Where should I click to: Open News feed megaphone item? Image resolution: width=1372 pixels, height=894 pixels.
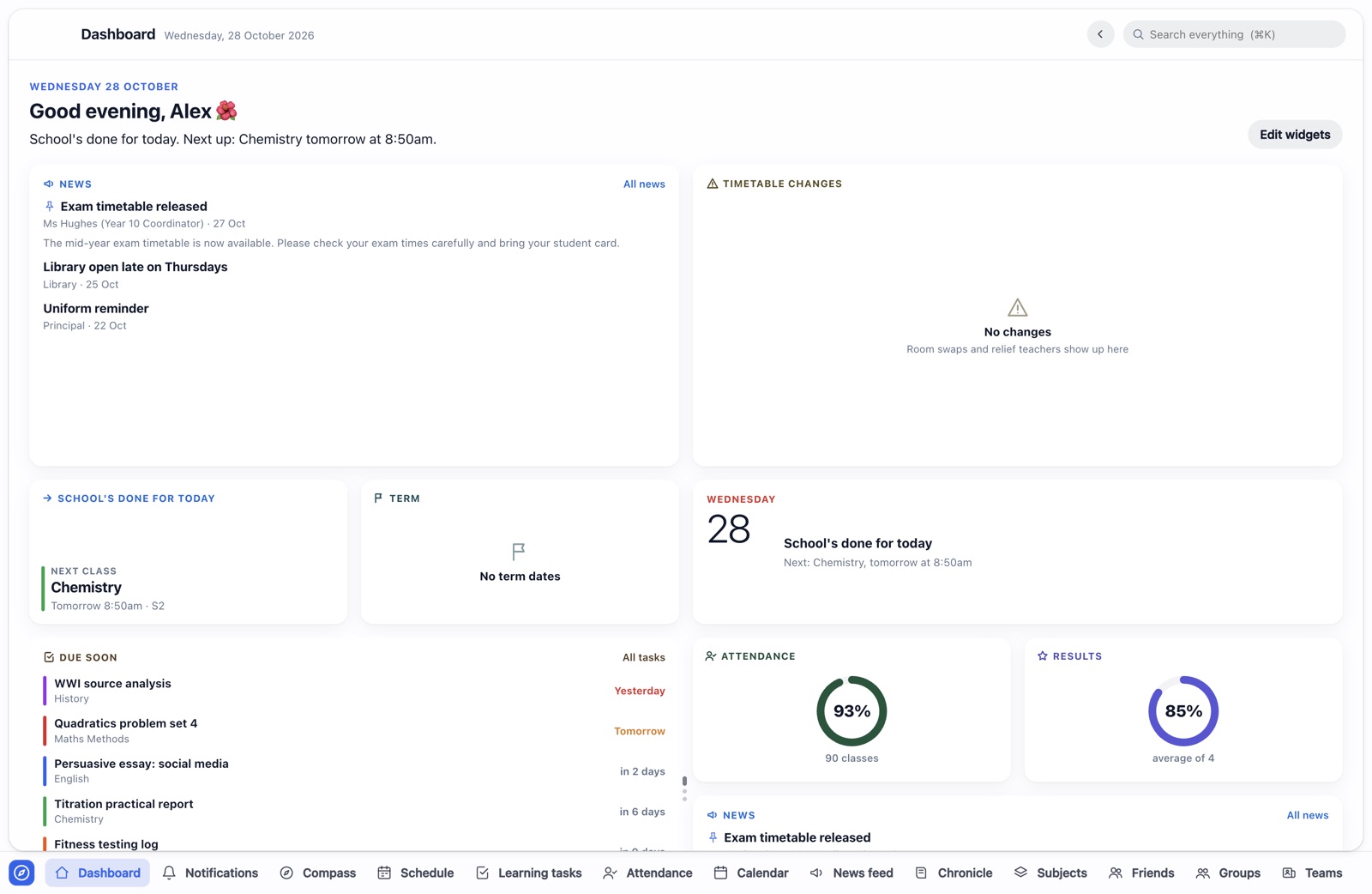pos(851,873)
